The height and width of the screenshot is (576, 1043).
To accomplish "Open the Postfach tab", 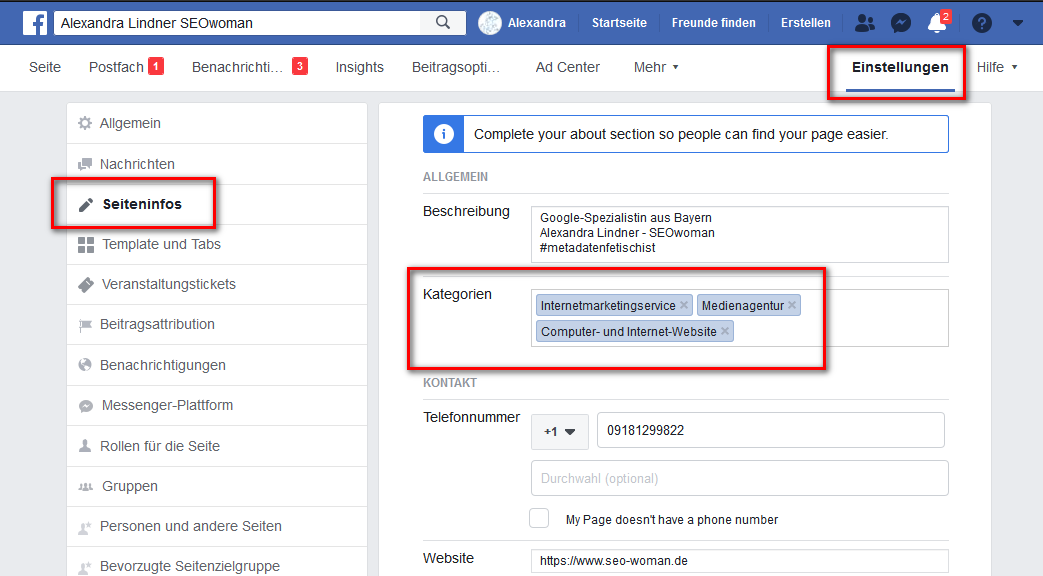I will (x=116, y=67).
